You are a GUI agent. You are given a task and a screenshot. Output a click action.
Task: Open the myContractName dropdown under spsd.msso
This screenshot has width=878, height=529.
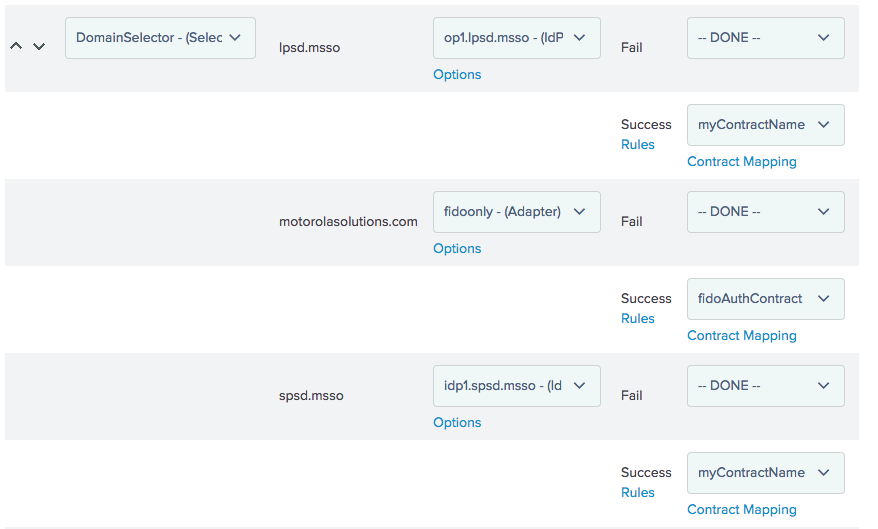click(x=765, y=473)
